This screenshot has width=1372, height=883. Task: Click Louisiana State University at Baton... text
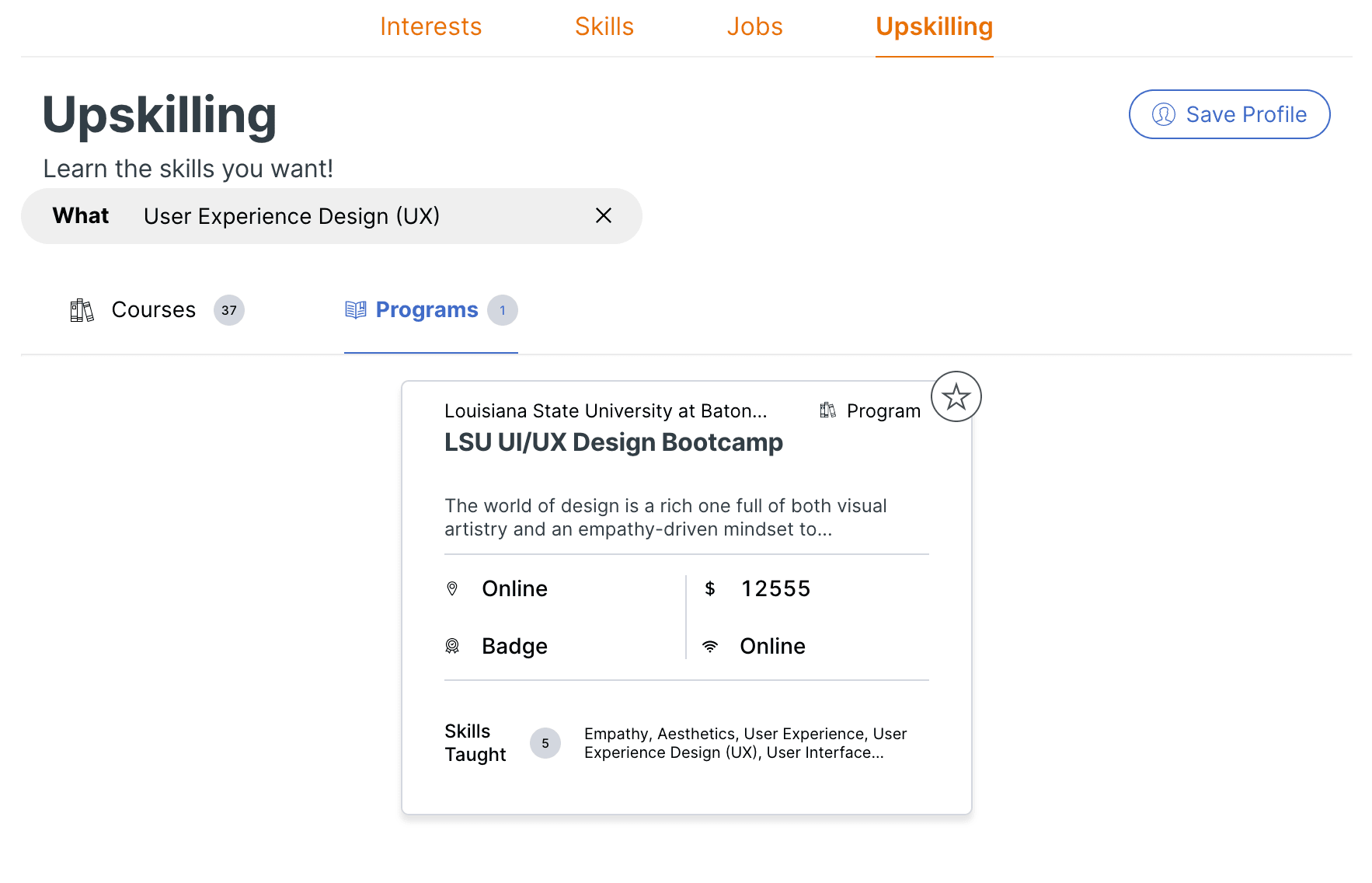(605, 411)
